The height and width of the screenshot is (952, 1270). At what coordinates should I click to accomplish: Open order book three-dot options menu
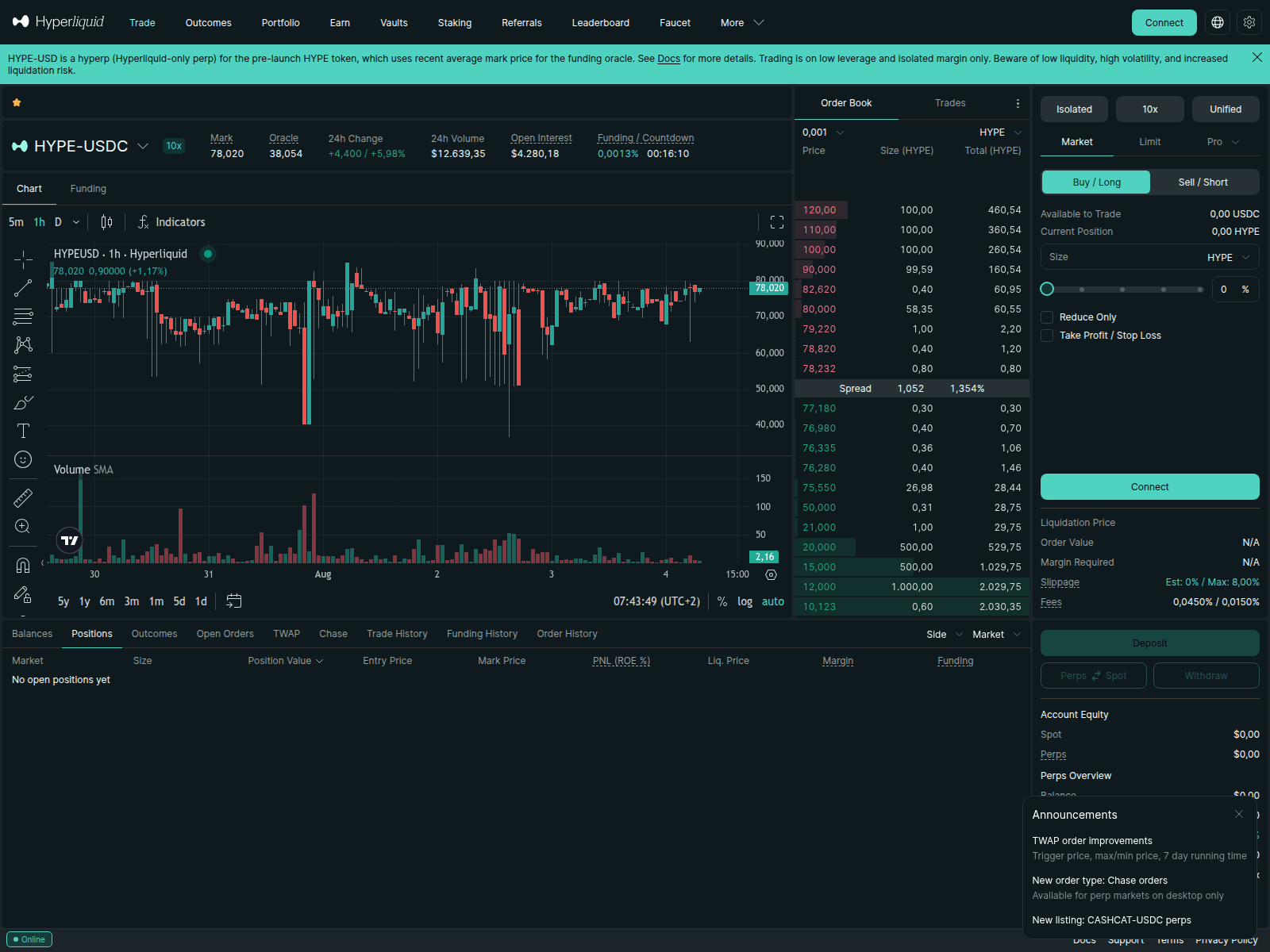pos(1018,103)
